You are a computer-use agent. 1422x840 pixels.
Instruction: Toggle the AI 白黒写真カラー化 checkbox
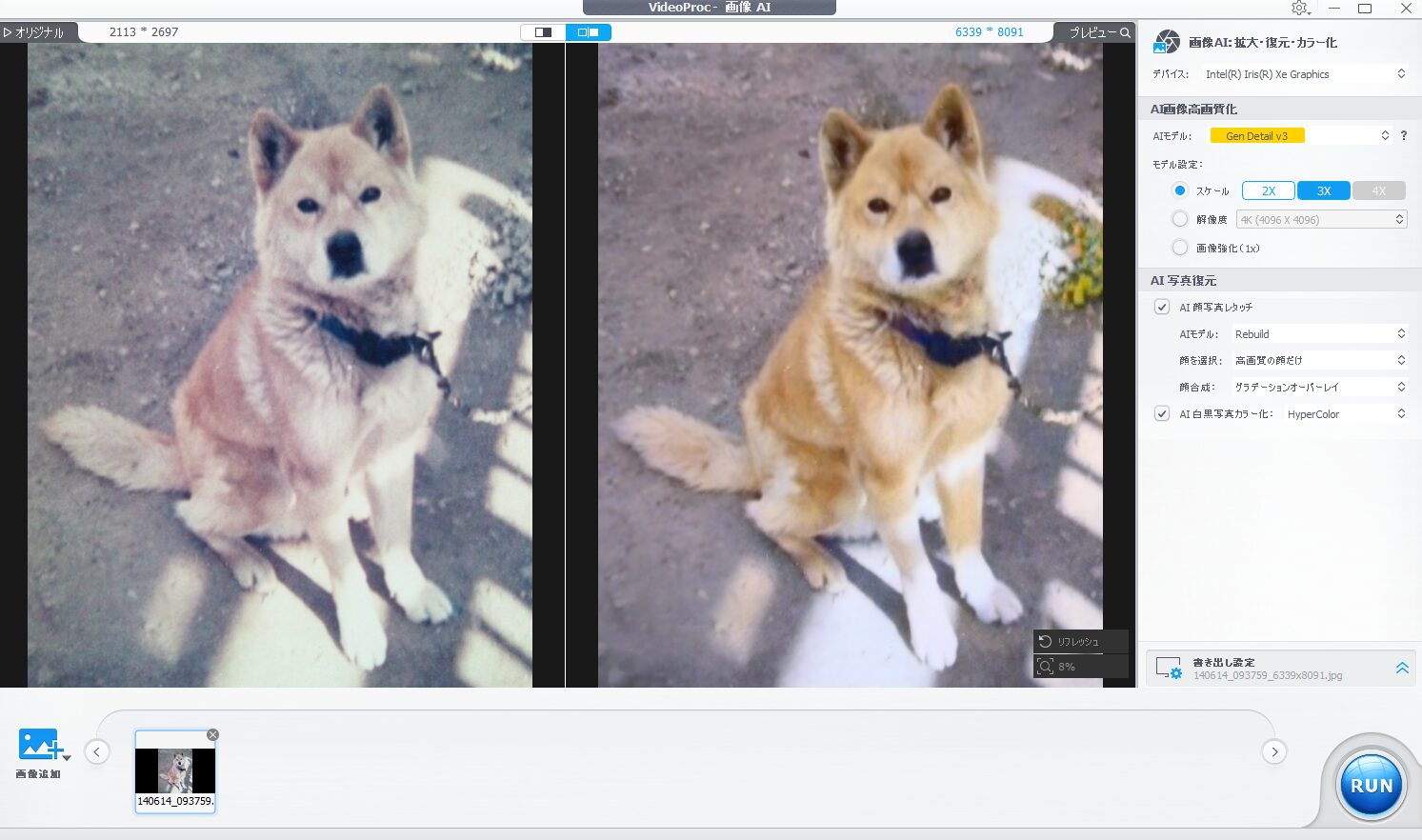[x=1162, y=413]
